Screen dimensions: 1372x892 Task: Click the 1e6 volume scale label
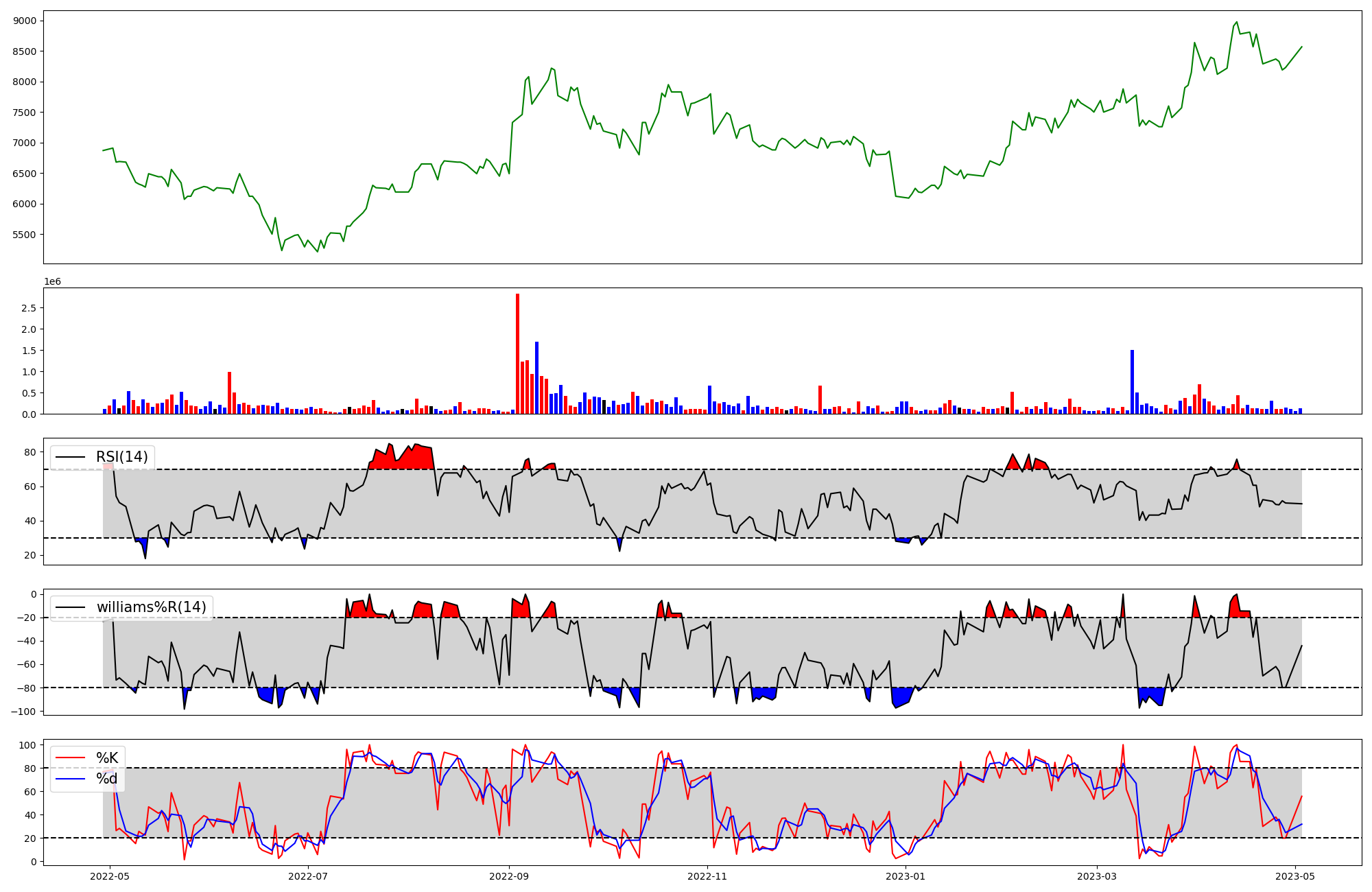pyautogui.click(x=54, y=281)
